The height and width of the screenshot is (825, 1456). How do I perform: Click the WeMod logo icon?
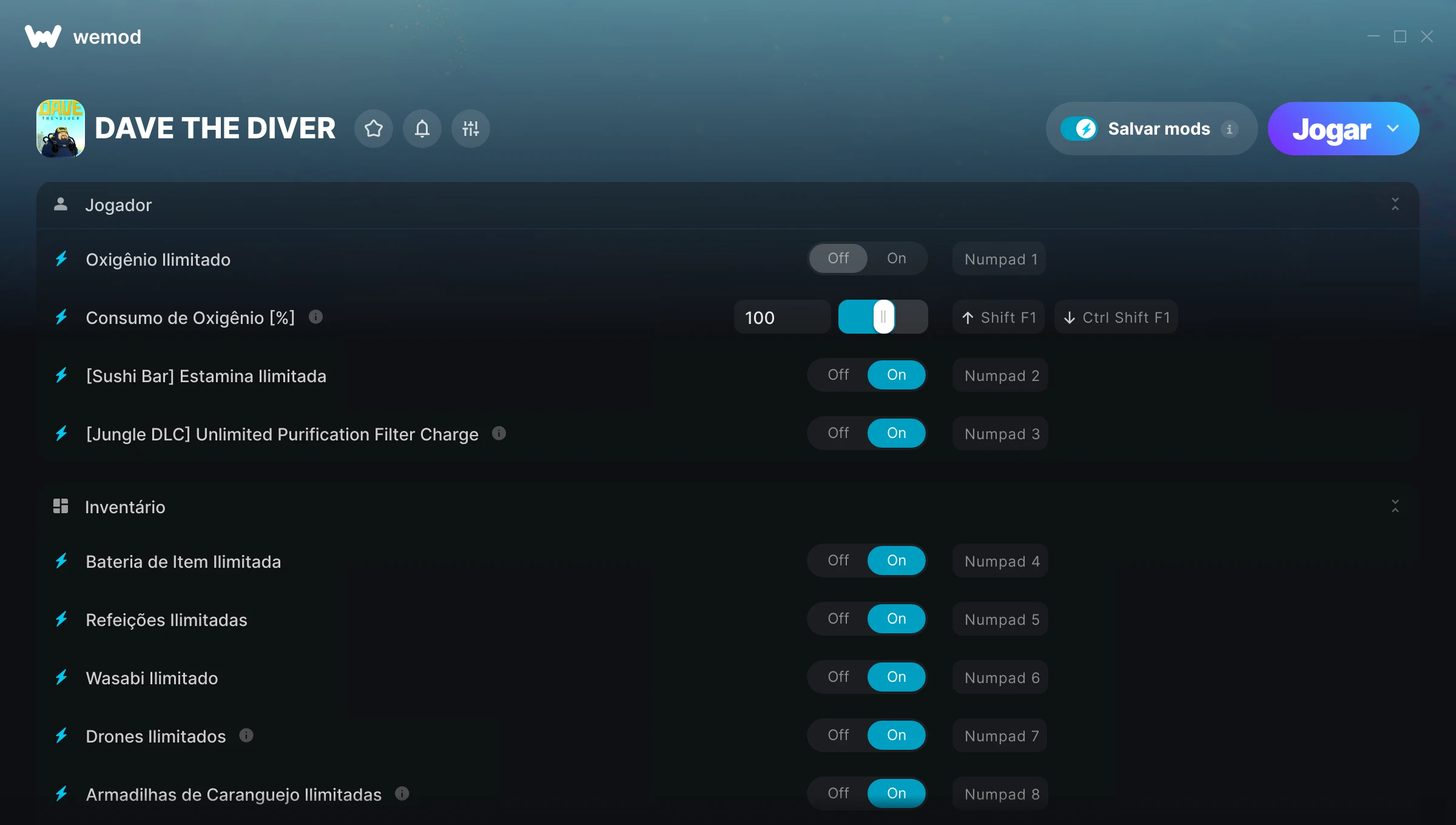(43, 36)
